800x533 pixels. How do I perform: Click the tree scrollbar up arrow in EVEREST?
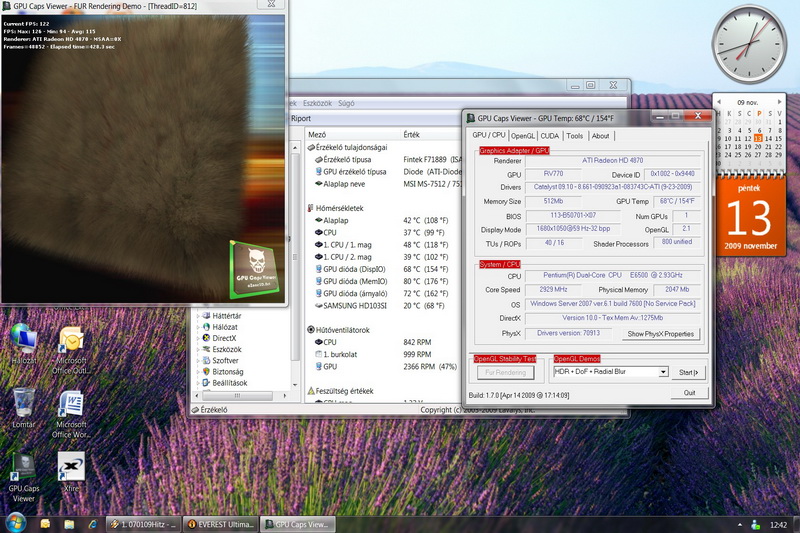[295, 147]
